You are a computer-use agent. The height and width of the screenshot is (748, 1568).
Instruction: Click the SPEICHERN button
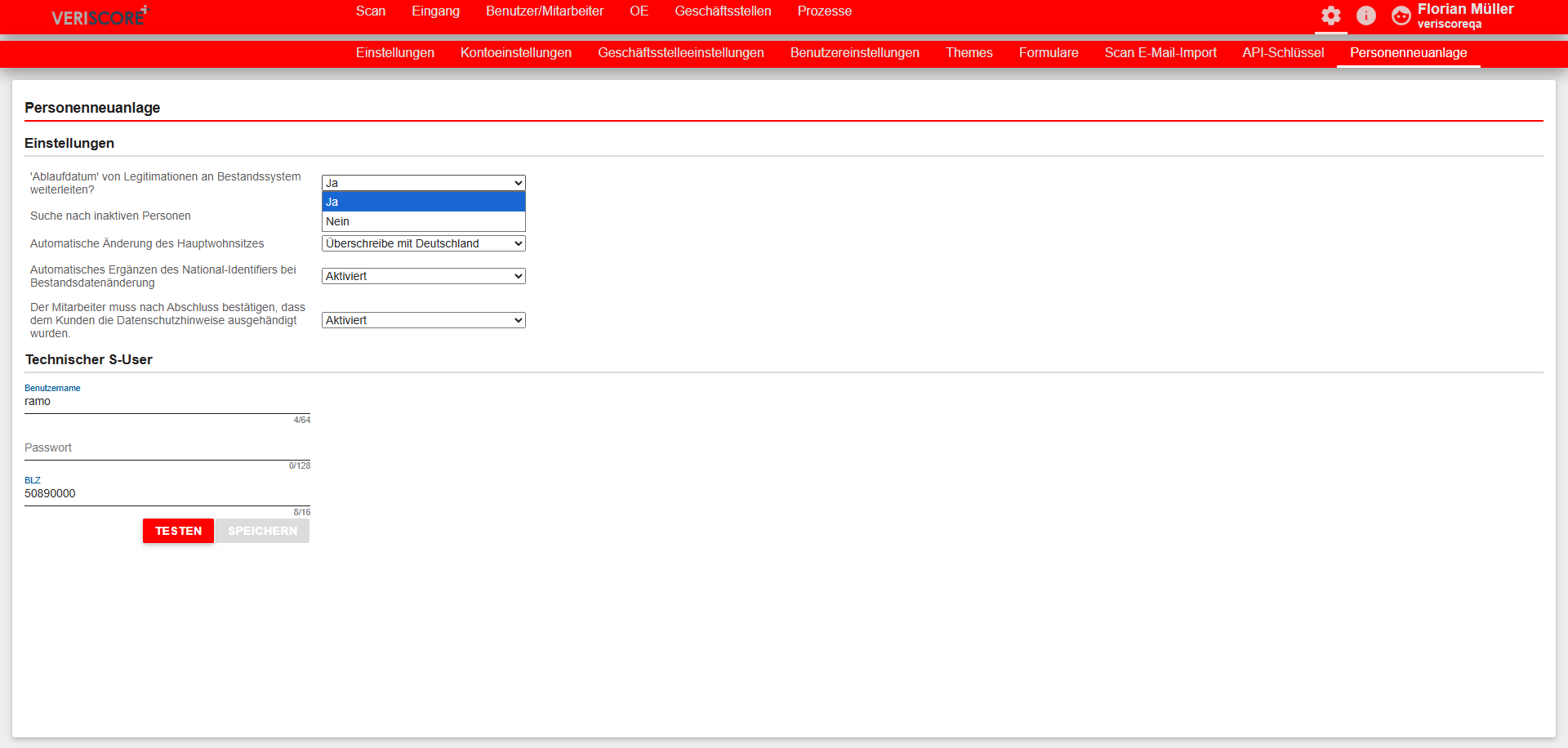tap(262, 531)
